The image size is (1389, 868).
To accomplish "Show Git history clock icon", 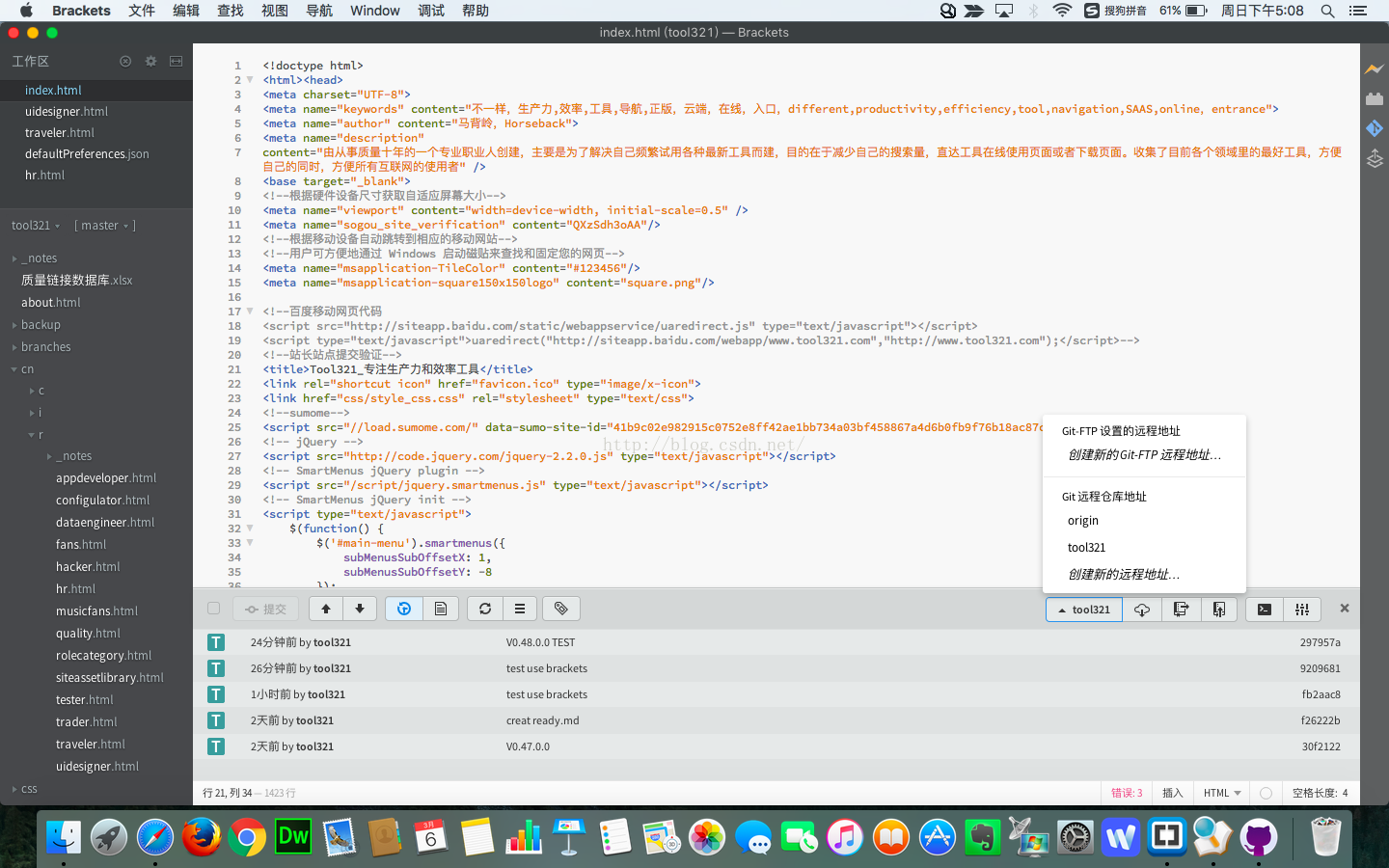I will (404, 609).
